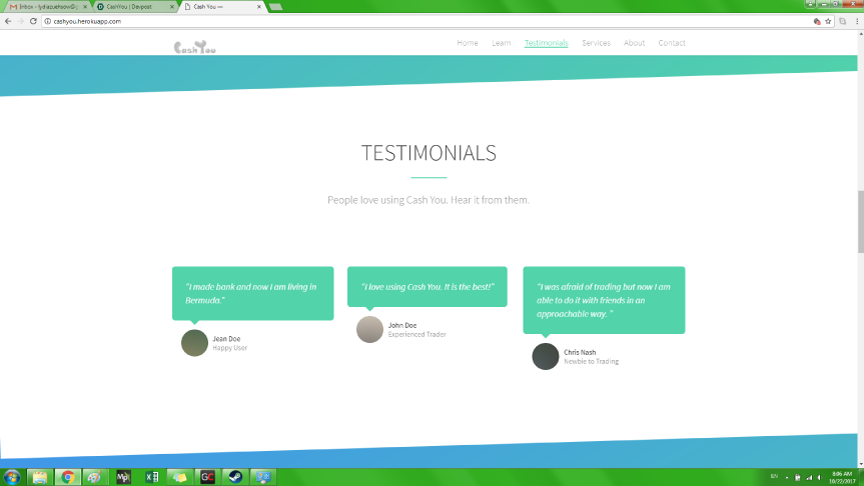Click the blocked content icon beside the star
The height and width of the screenshot is (486, 864).
click(x=817, y=21)
